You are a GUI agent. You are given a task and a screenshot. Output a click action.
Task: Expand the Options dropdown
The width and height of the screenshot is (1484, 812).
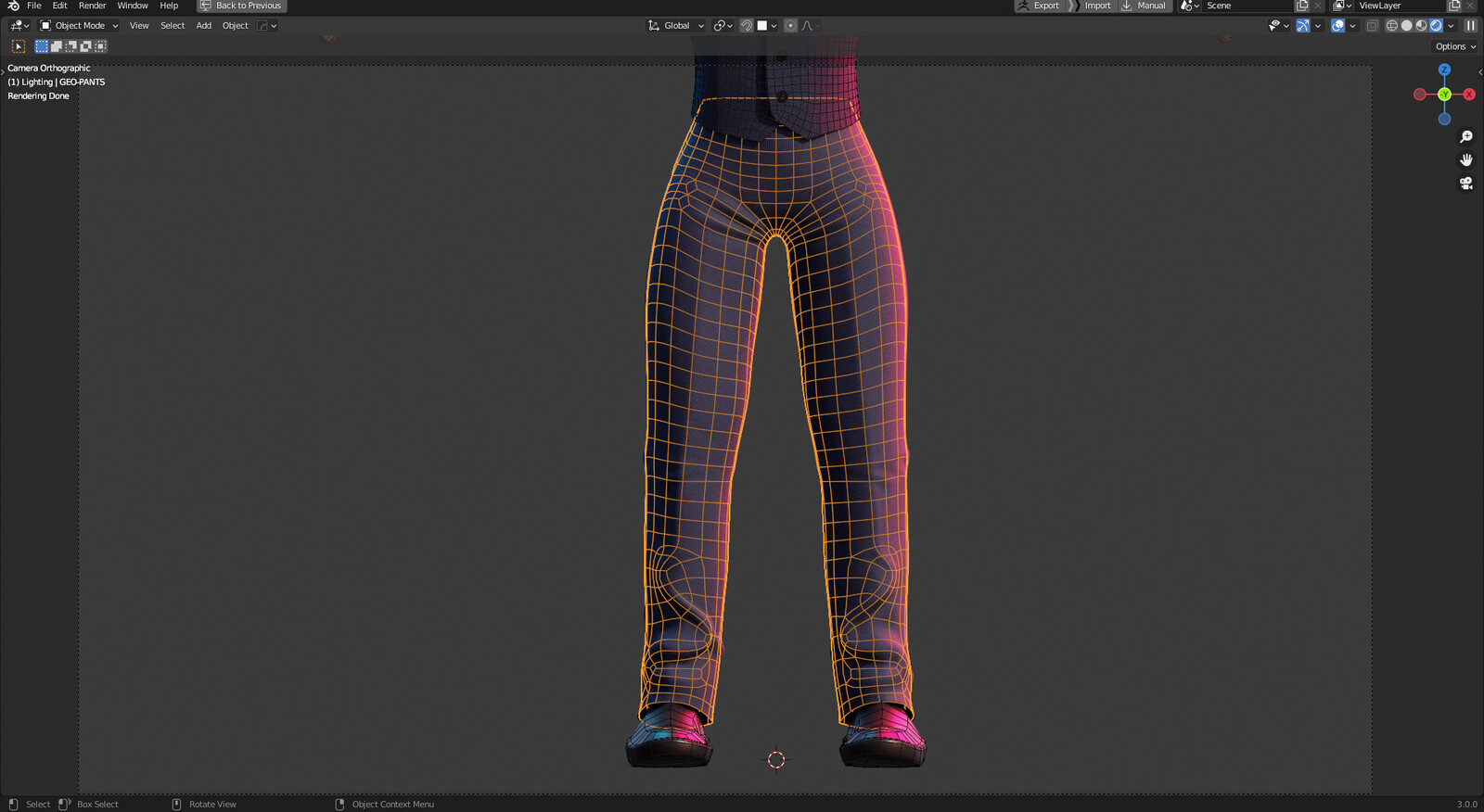pos(1455,46)
